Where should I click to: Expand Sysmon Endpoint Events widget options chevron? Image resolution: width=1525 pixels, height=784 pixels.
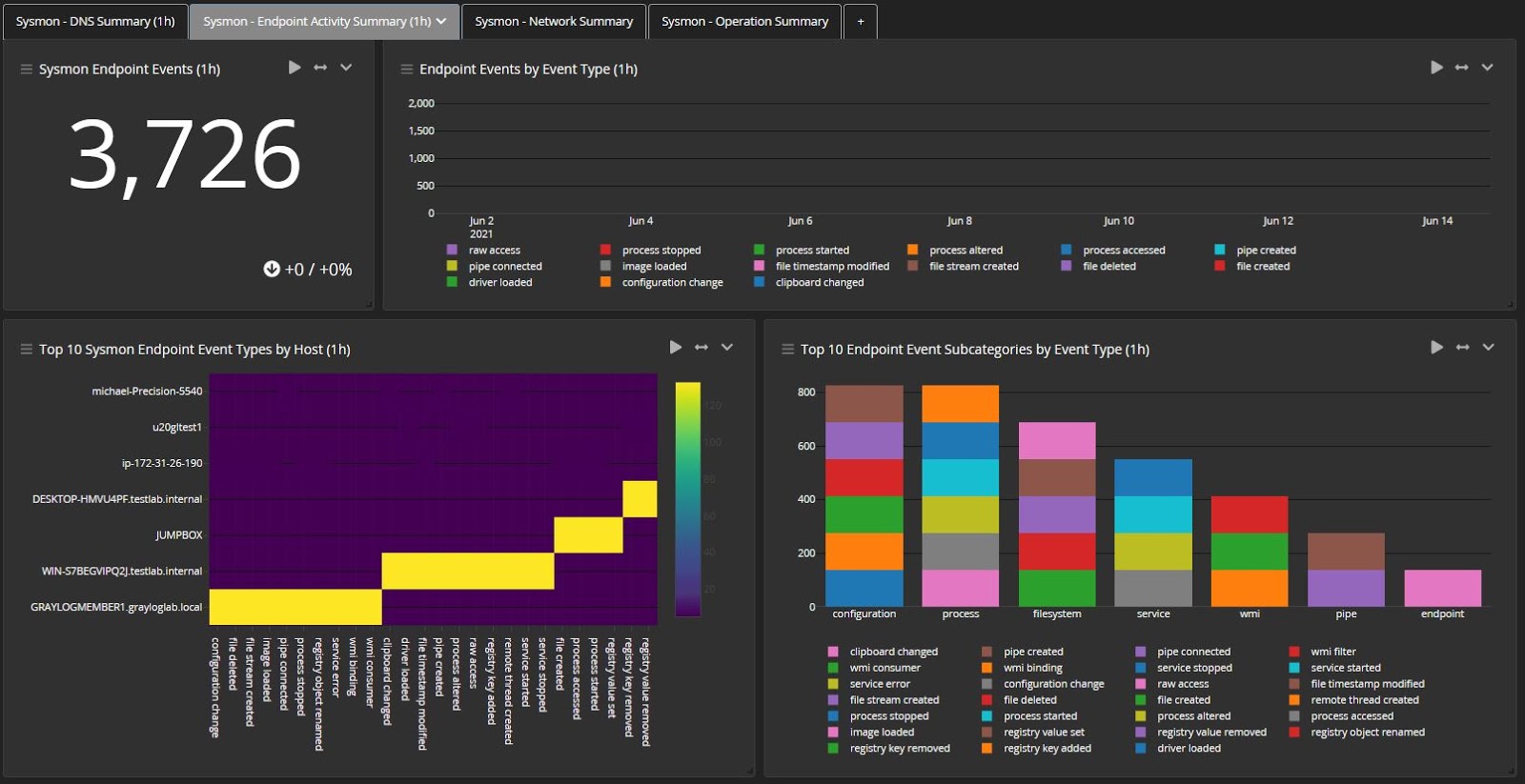[x=346, y=68]
